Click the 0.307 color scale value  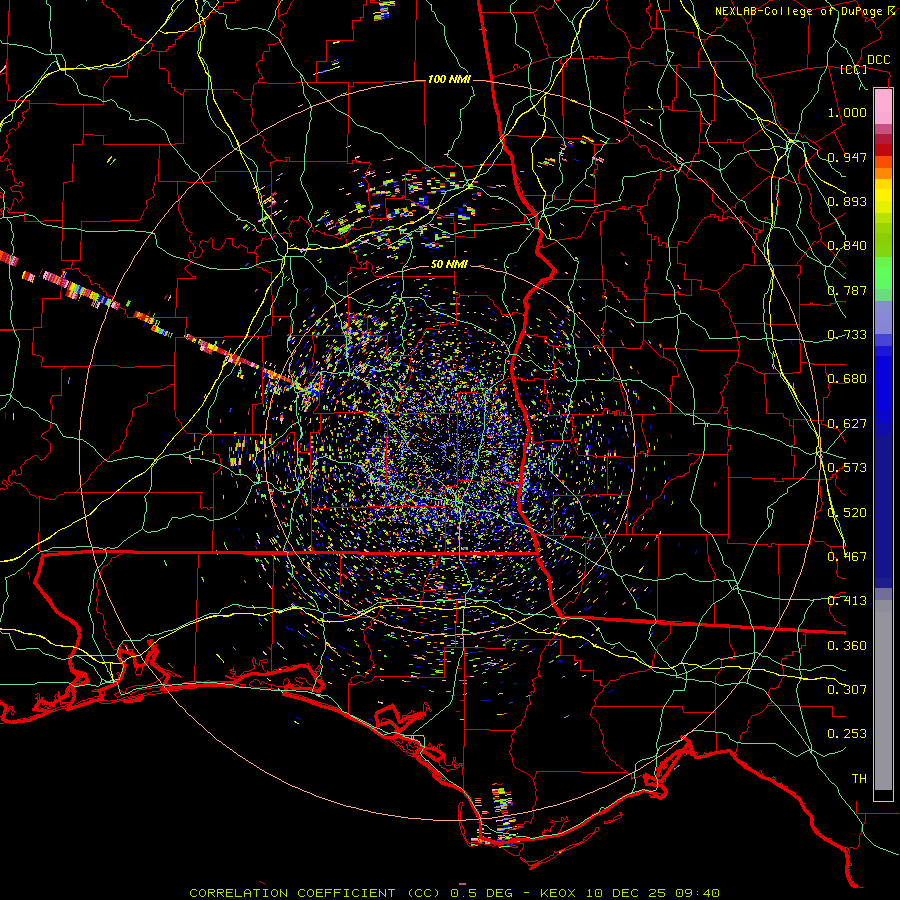pyautogui.click(x=847, y=690)
